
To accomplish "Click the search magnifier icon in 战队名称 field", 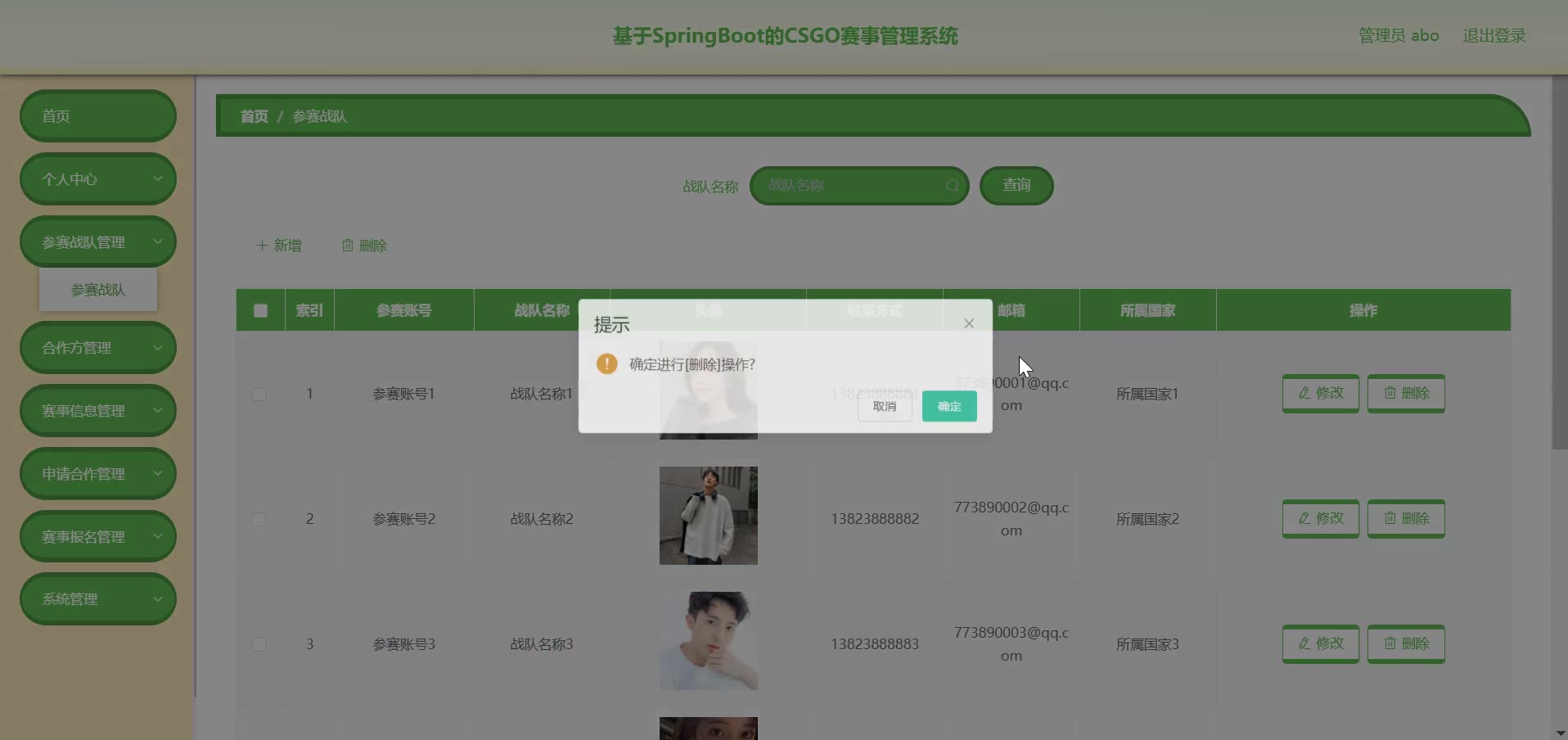I will click(x=953, y=186).
